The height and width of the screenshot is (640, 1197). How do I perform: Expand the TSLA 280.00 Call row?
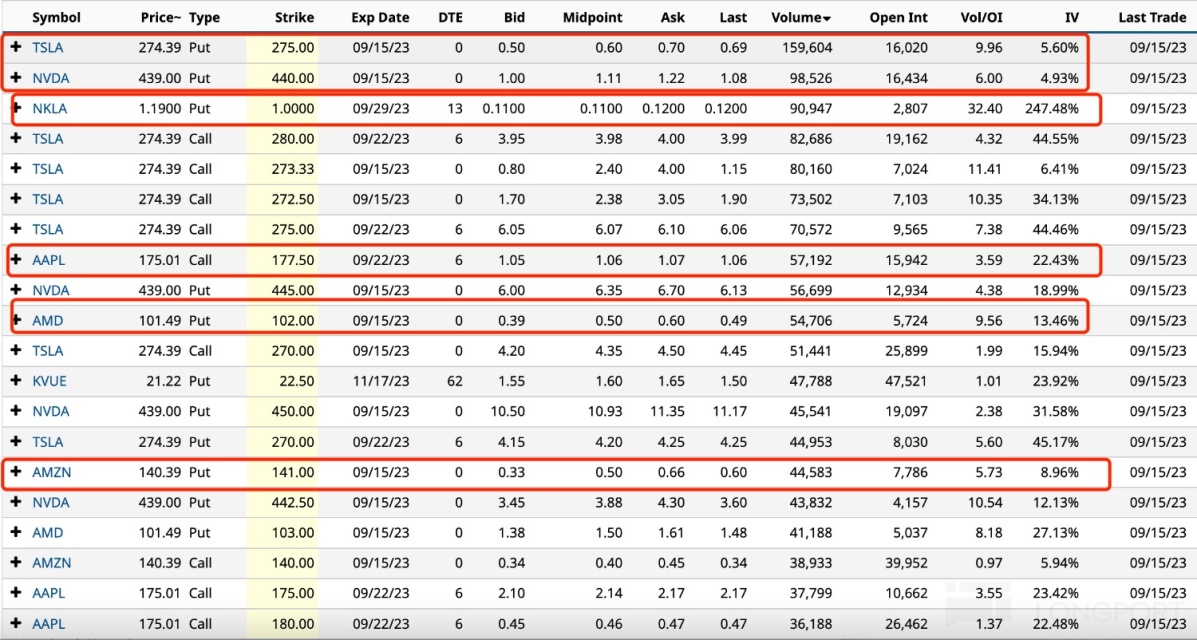click(x=16, y=138)
